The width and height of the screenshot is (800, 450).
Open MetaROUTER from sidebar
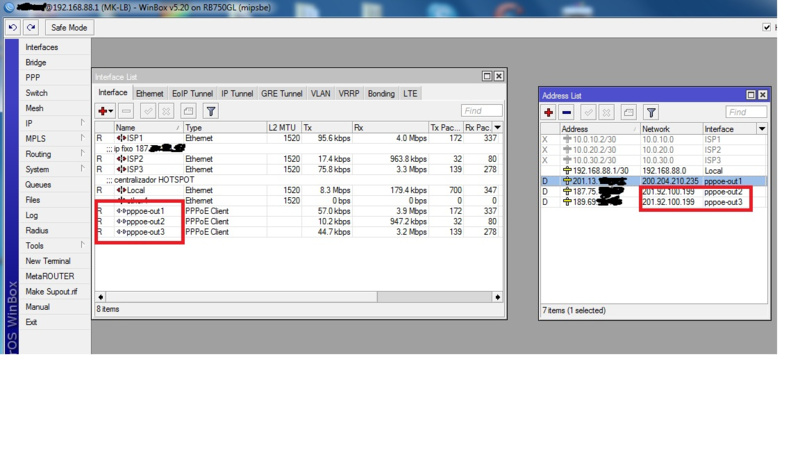pos(49,276)
